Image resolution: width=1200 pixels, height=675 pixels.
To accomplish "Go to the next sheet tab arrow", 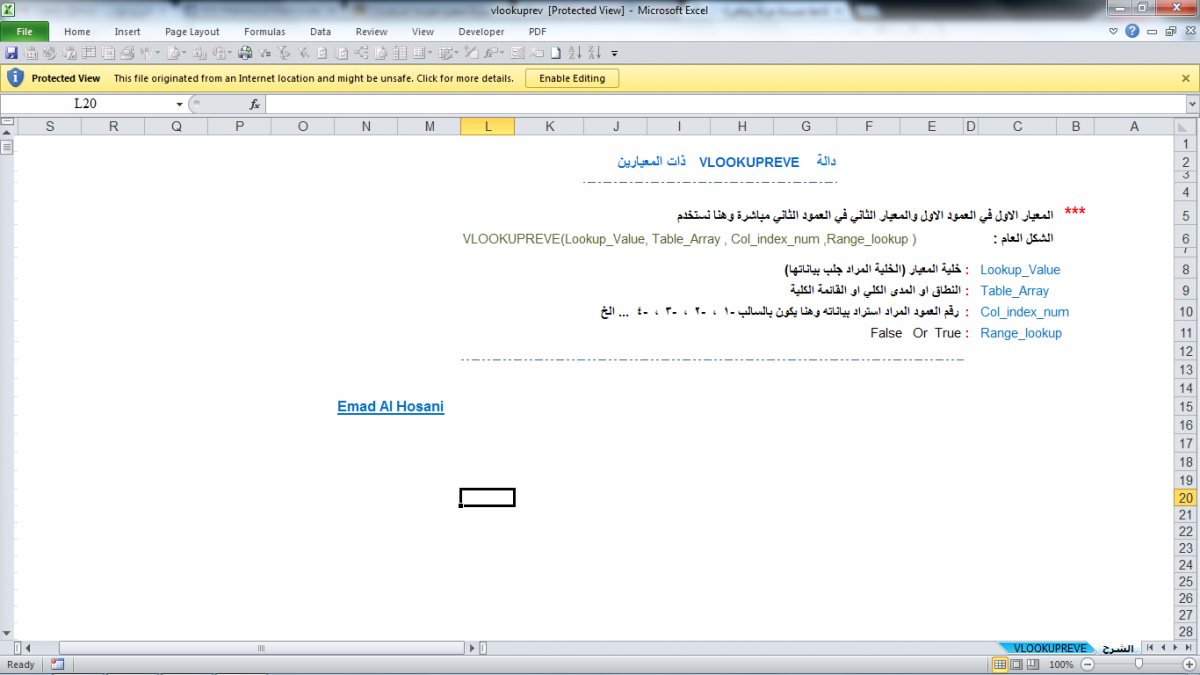I will click(x=1174, y=648).
